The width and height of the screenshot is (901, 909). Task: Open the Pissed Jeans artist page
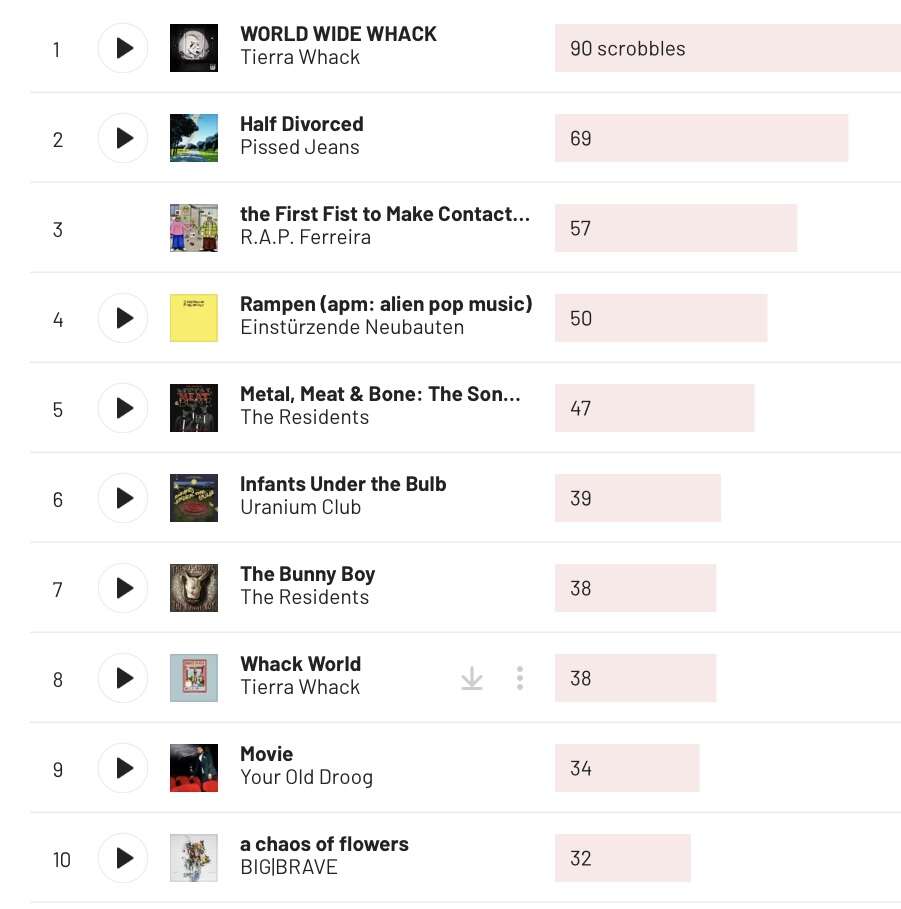[x=299, y=148]
